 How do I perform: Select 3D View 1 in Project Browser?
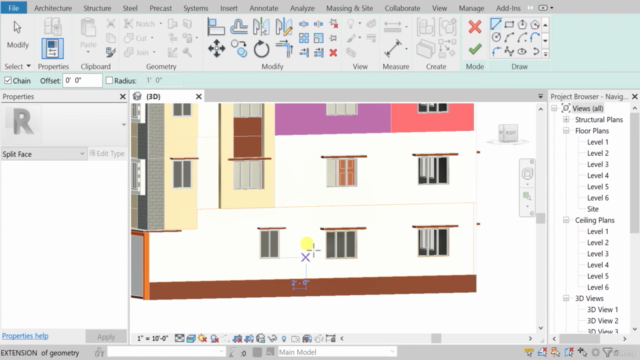pos(602,309)
